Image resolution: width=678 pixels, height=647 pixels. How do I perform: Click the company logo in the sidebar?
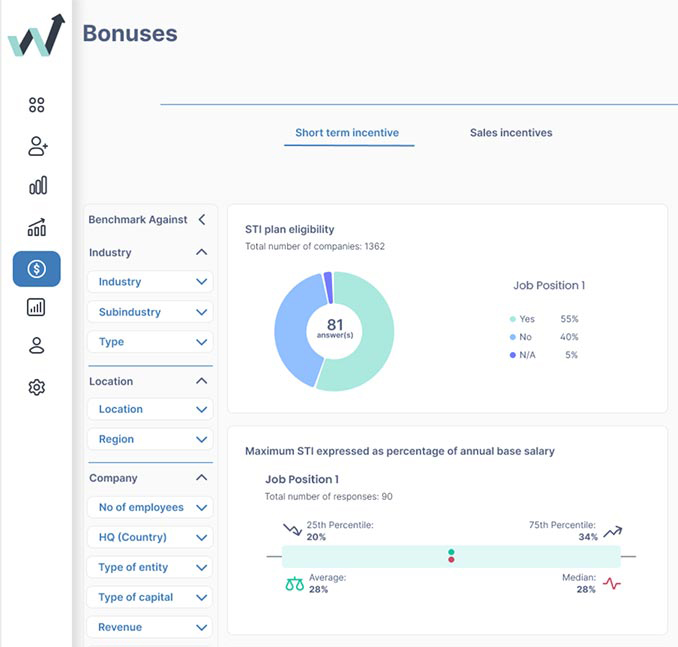tap(36, 36)
